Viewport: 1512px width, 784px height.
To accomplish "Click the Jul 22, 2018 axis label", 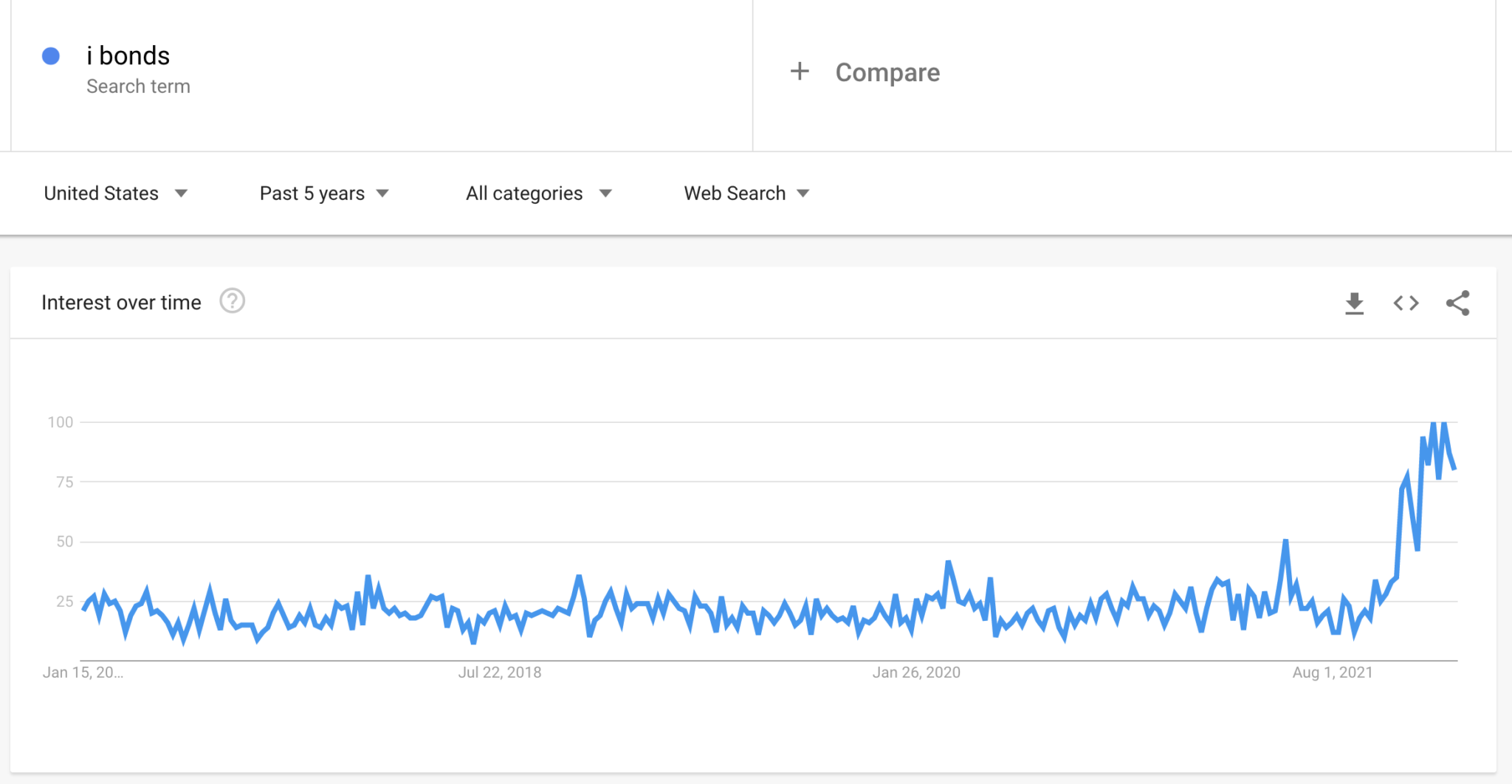I will [x=500, y=673].
